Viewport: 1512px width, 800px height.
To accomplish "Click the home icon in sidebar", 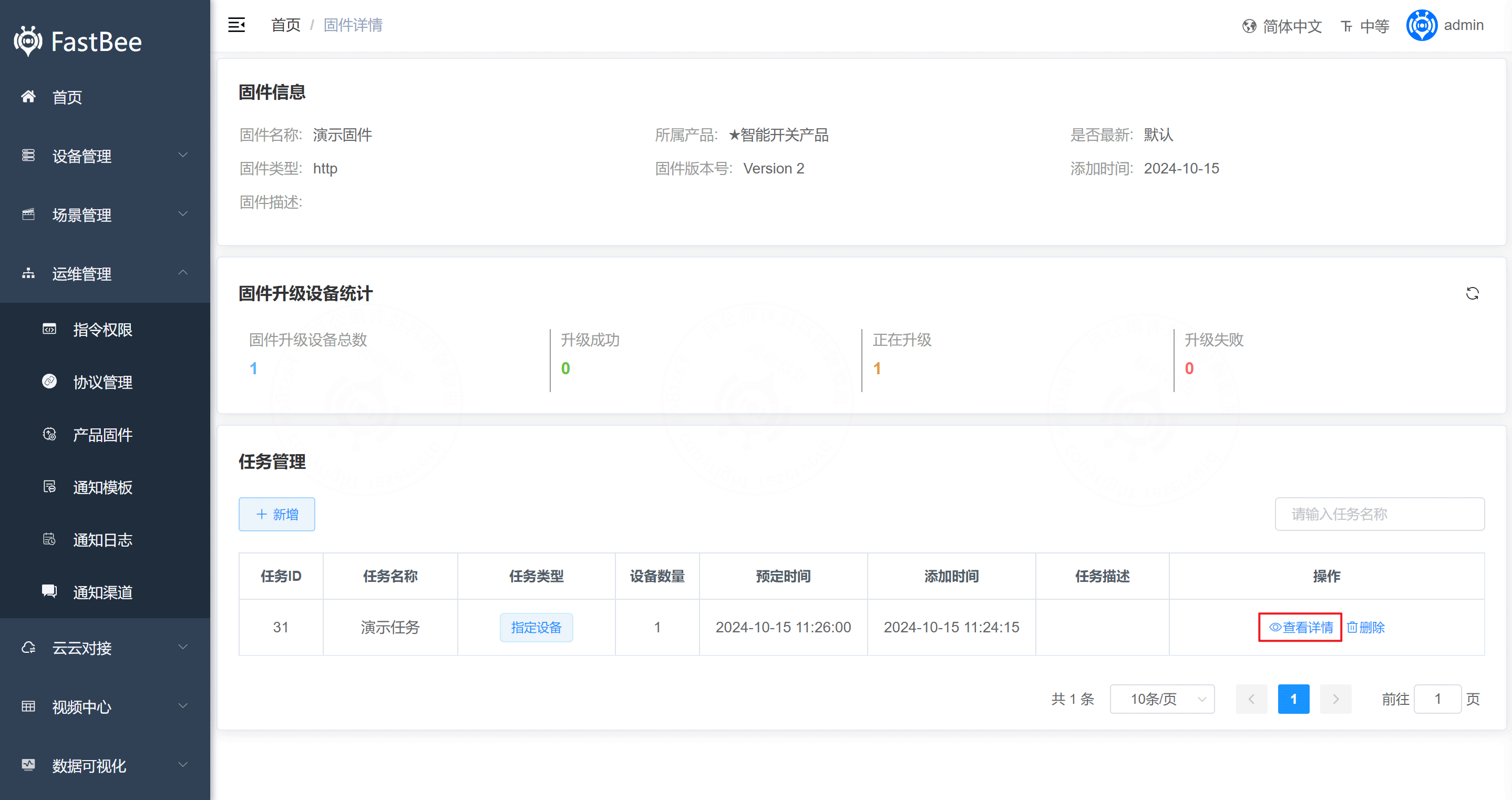I will tap(28, 96).
